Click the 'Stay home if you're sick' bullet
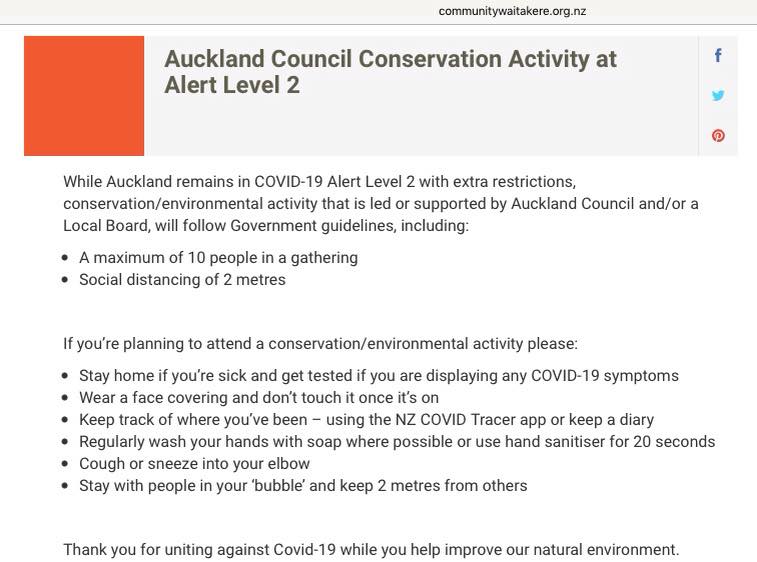The image size is (757, 562). (378, 376)
